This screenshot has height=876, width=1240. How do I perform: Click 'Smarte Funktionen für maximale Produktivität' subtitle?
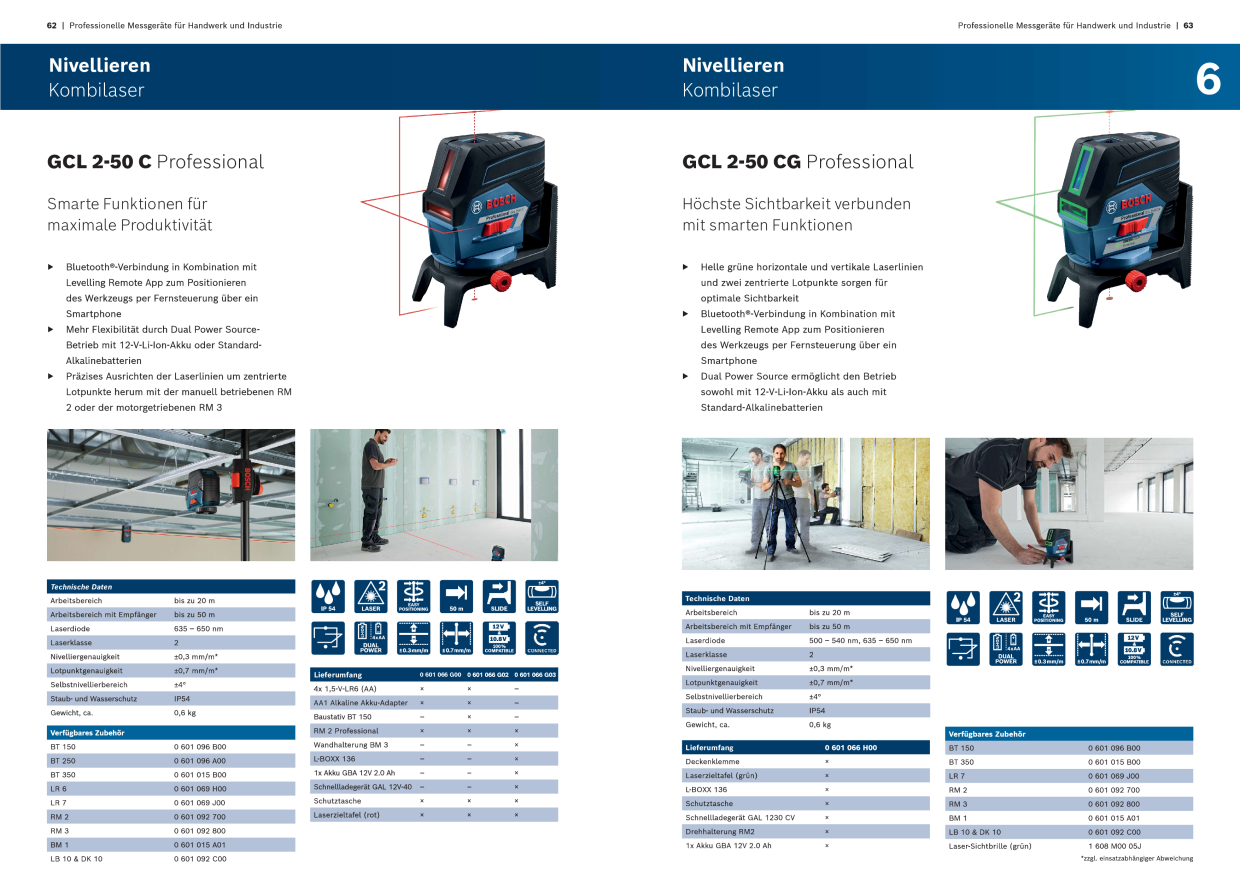coord(129,214)
